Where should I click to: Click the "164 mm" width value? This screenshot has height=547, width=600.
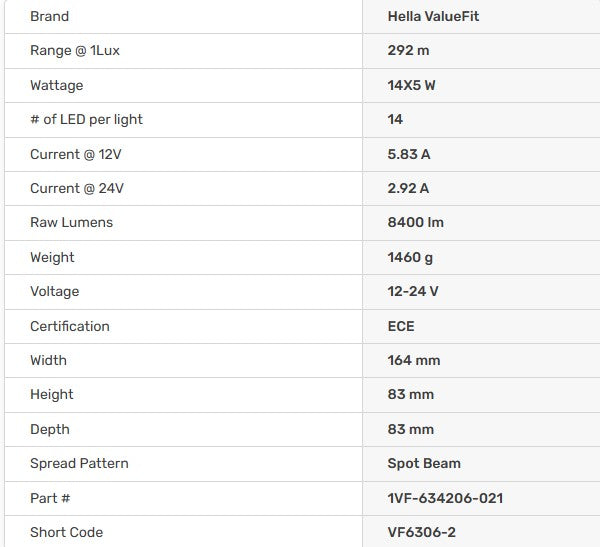click(x=414, y=360)
